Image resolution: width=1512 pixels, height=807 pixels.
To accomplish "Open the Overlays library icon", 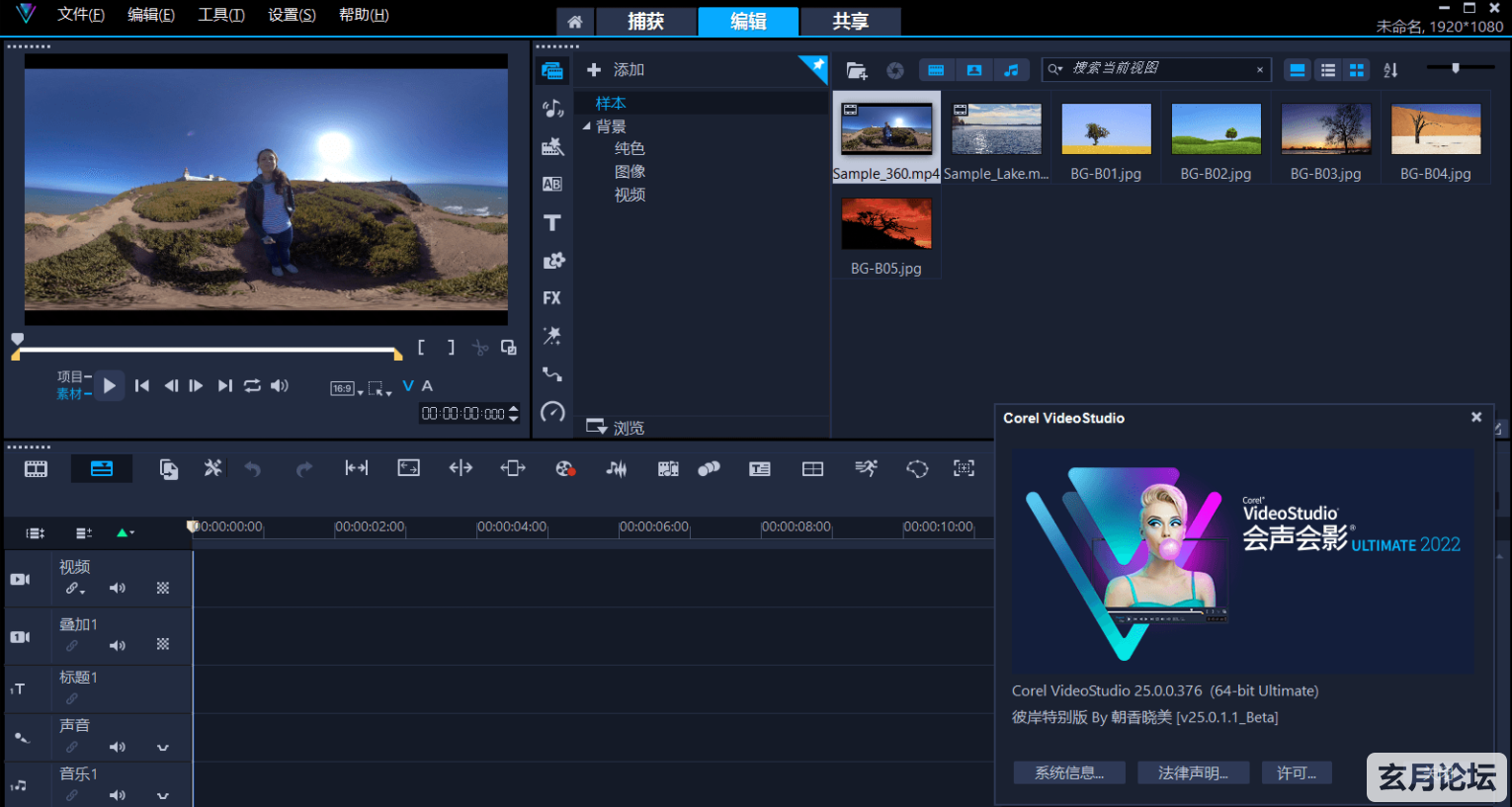I will [553, 260].
